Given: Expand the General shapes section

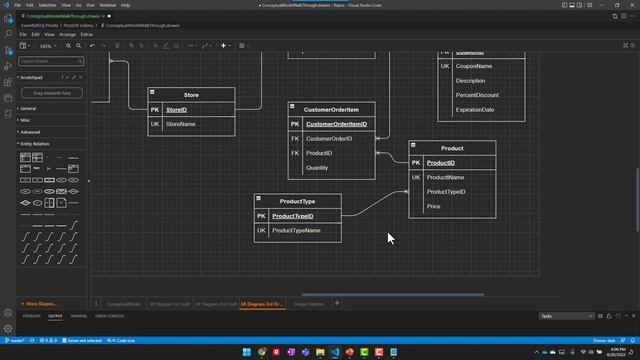Looking at the screenshot, I should click(x=27, y=109).
